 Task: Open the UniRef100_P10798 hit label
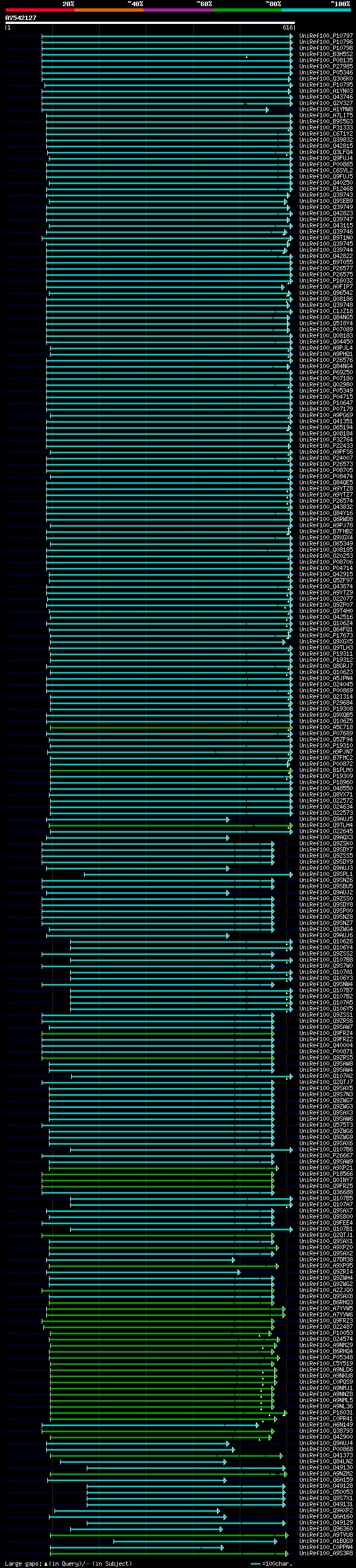click(326, 48)
